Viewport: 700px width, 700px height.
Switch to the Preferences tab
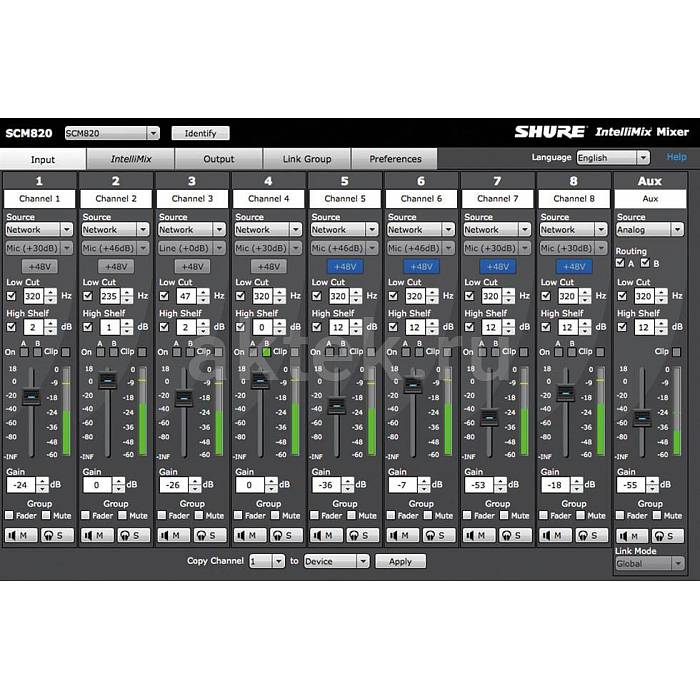pos(395,159)
